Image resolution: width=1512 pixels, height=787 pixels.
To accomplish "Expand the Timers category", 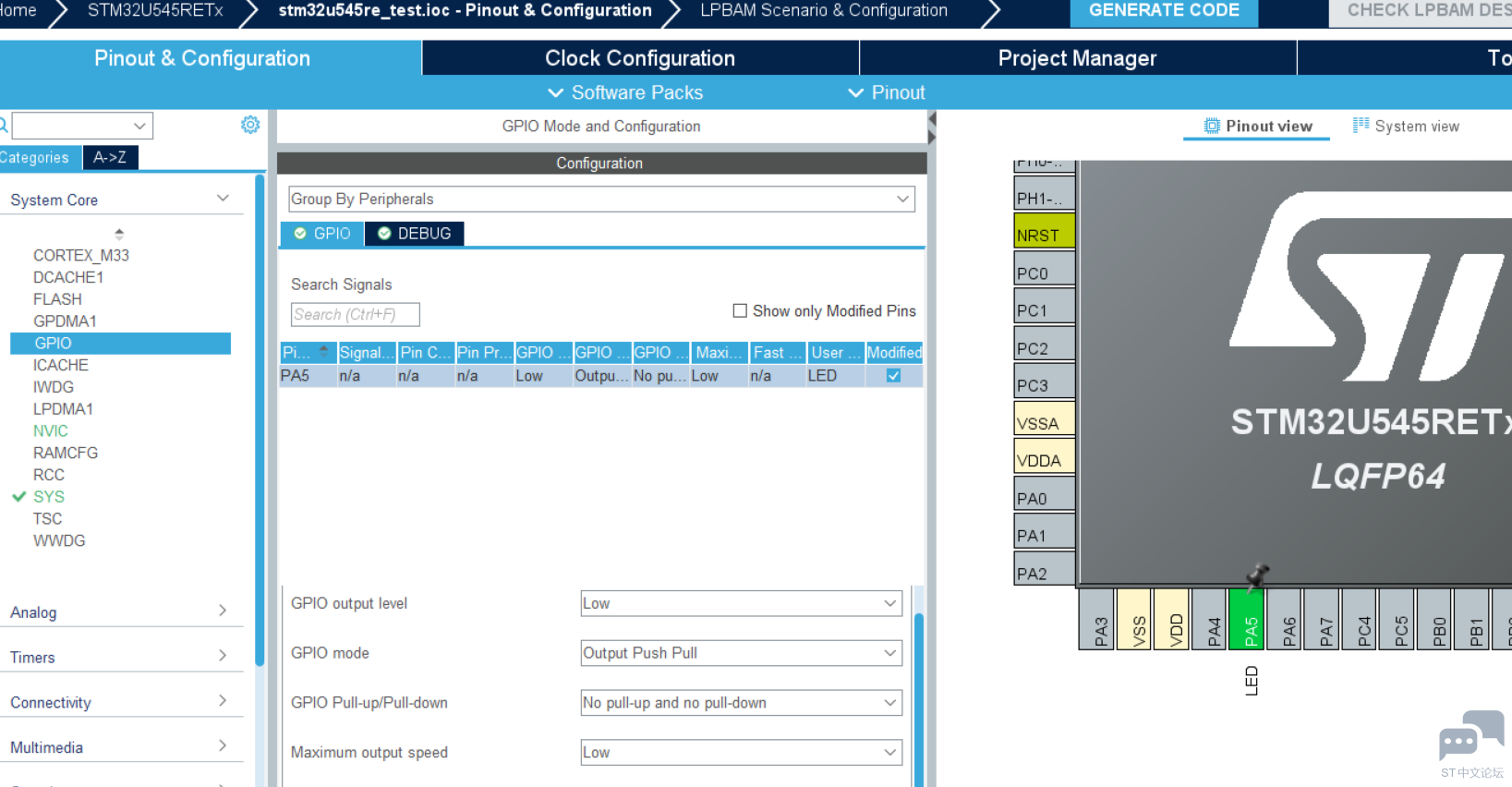I will 223,656.
